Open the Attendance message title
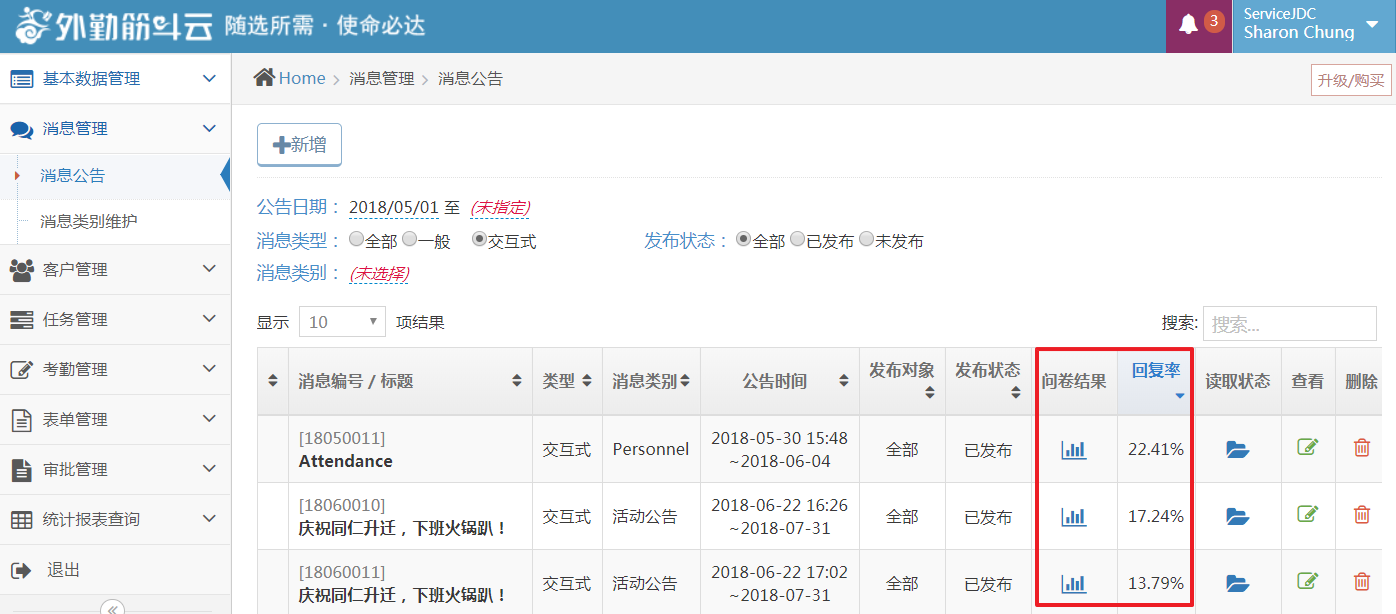1396x614 pixels. [x=346, y=461]
